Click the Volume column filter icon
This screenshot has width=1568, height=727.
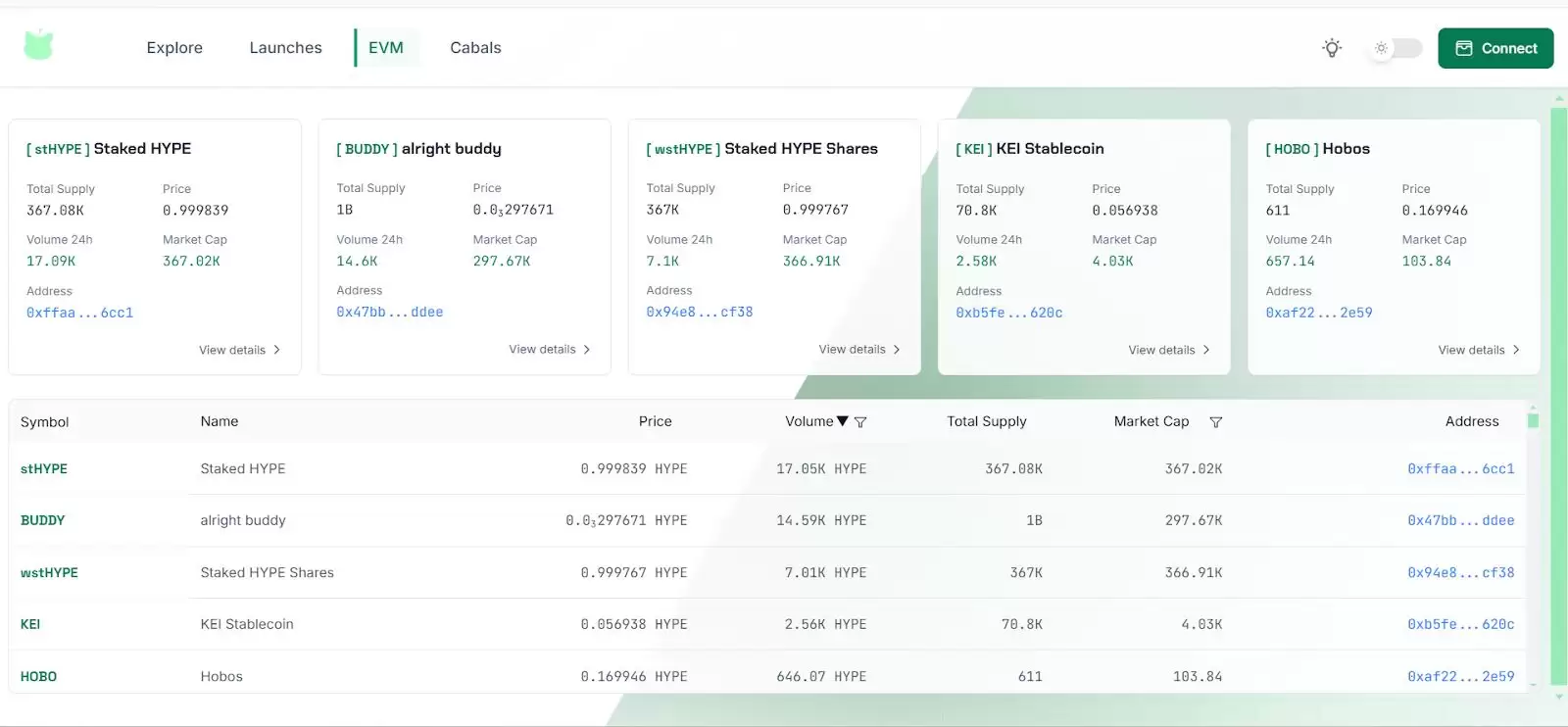coord(860,422)
